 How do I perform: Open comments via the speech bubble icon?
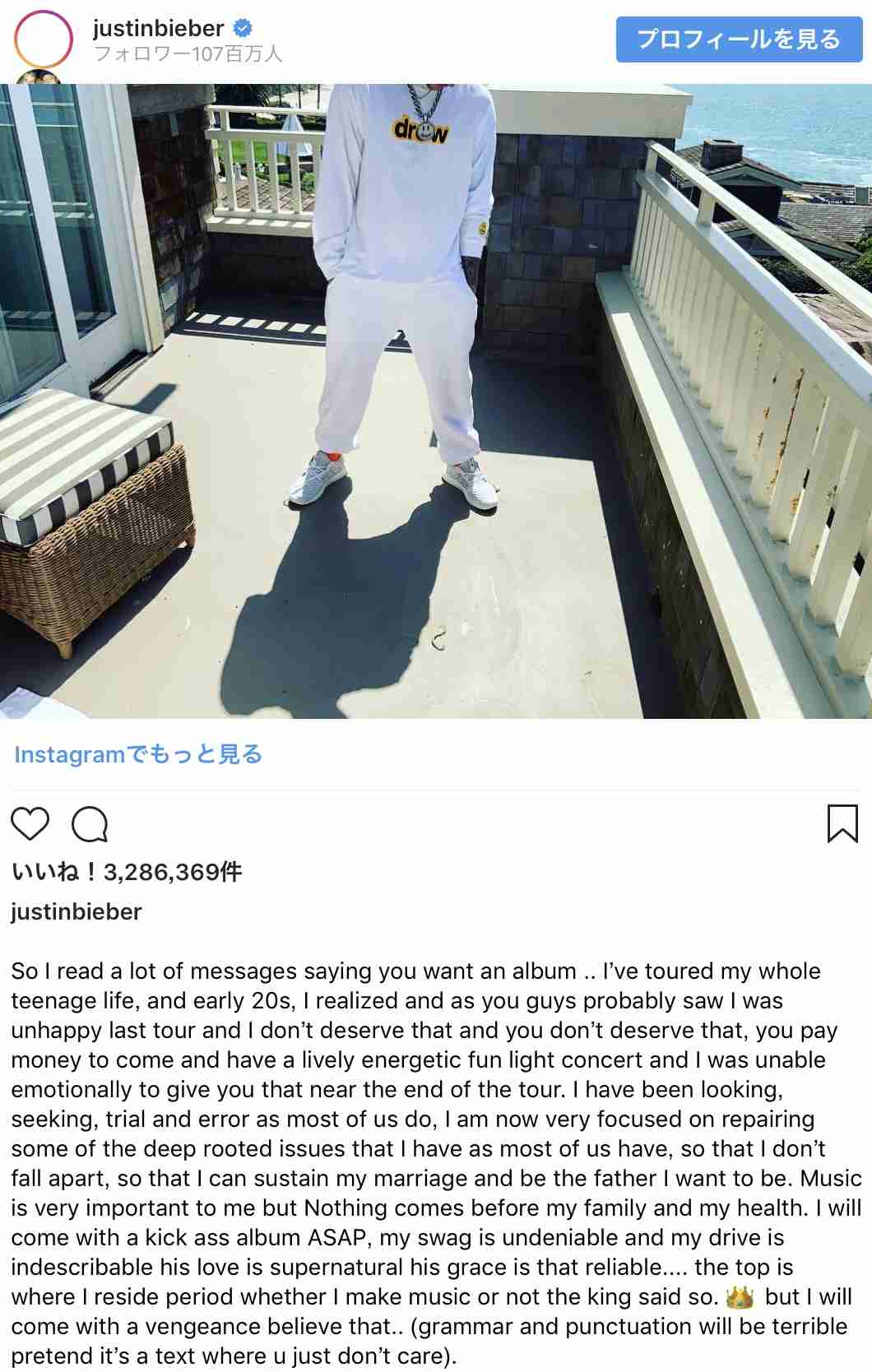pos(90,824)
